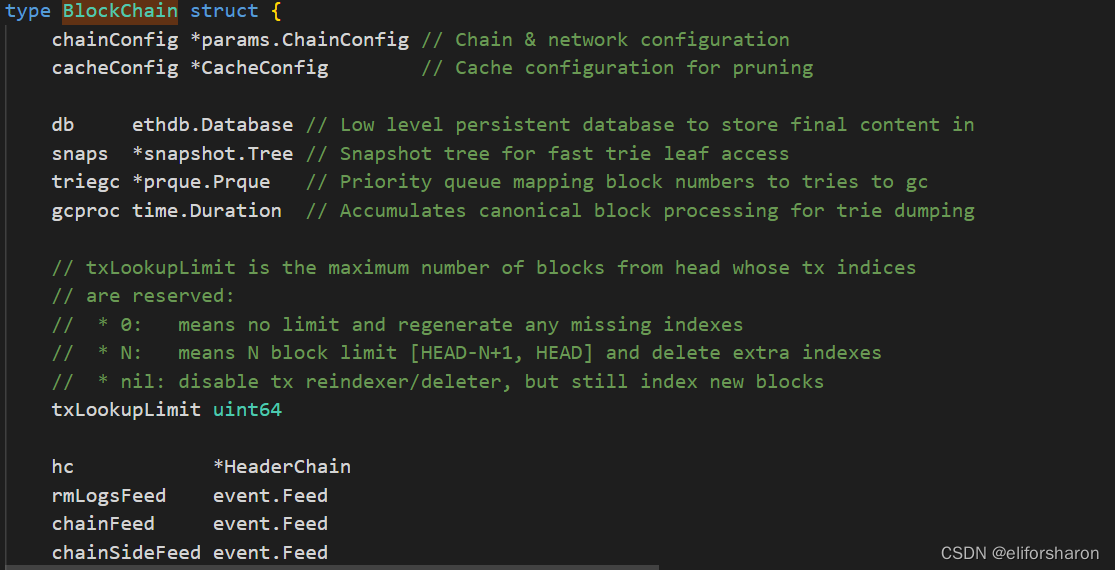Click the time.Duration type
This screenshot has width=1115, height=570.
tap(207, 211)
